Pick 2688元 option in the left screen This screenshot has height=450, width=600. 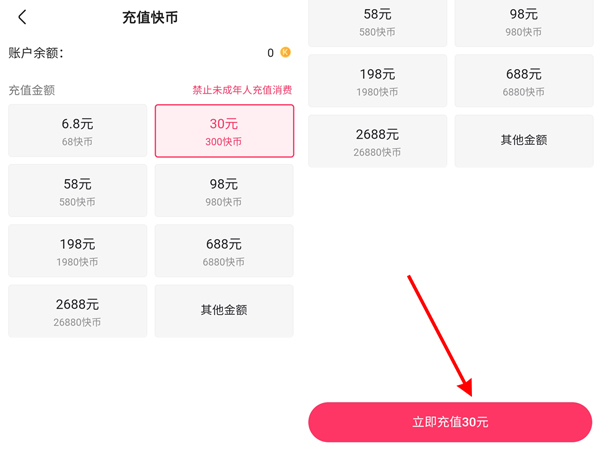point(77,311)
